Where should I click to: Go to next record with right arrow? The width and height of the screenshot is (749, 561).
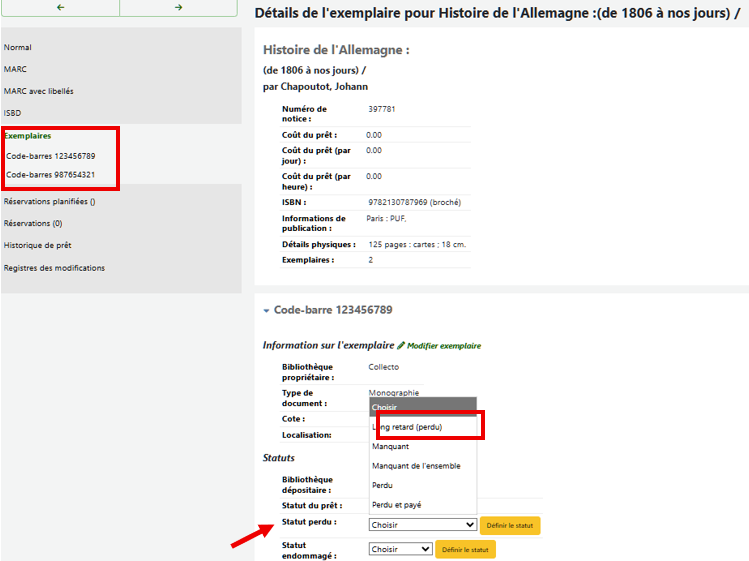click(x=178, y=8)
